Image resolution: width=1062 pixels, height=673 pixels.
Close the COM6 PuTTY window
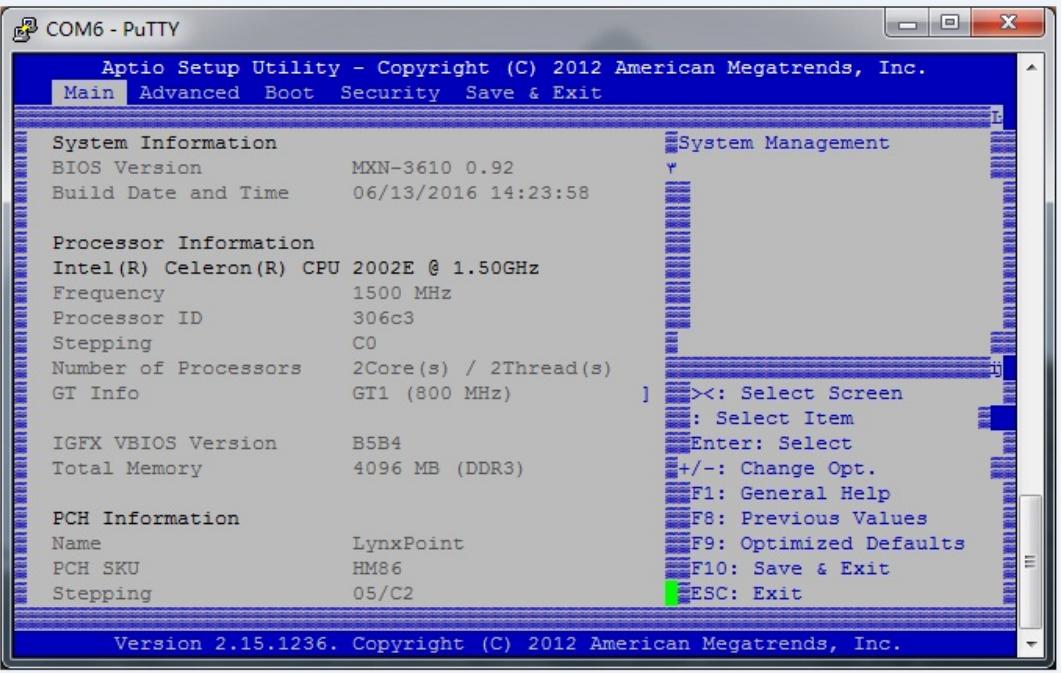pyautogui.click(x=1007, y=23)
